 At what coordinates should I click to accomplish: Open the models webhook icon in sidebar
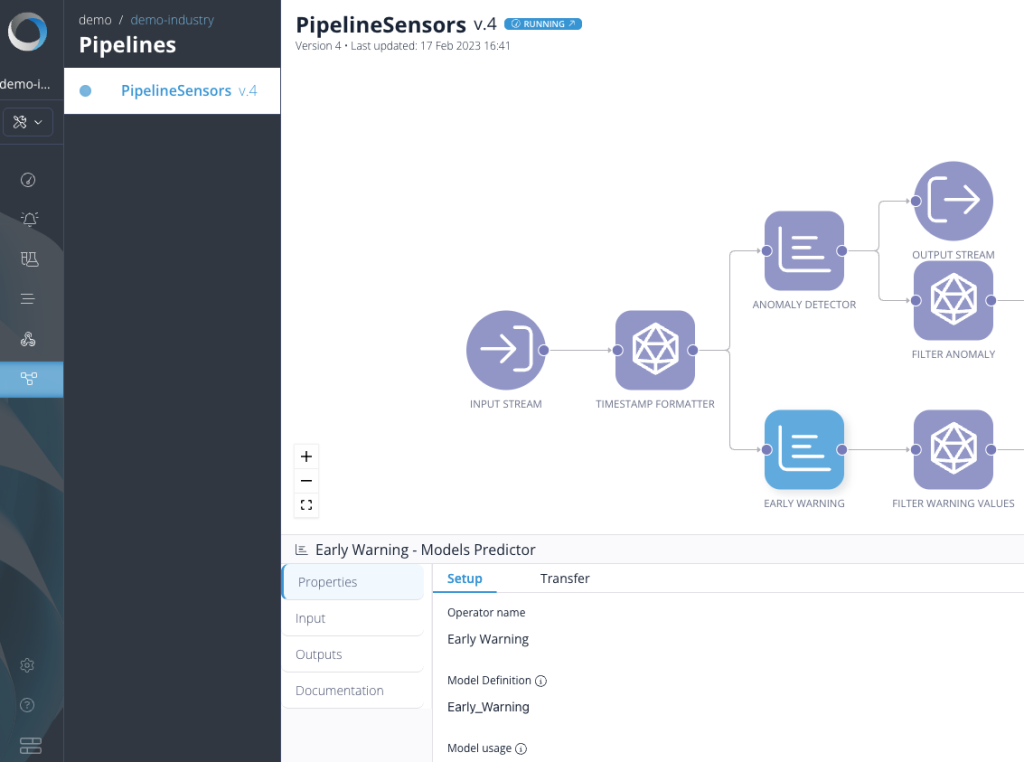pyautogui.click(x=28, y=339)
